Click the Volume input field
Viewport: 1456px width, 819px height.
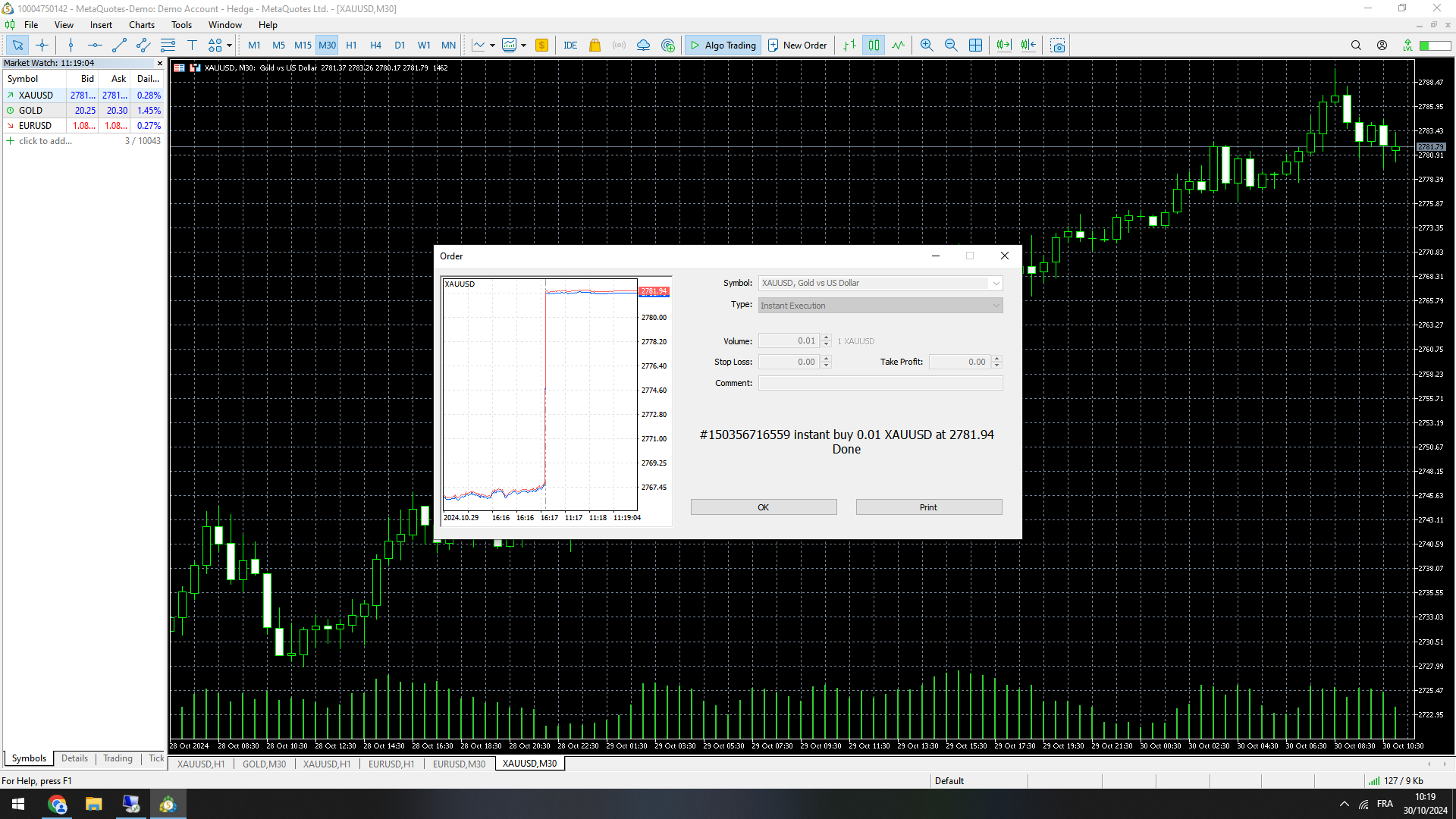pos(789,341)
